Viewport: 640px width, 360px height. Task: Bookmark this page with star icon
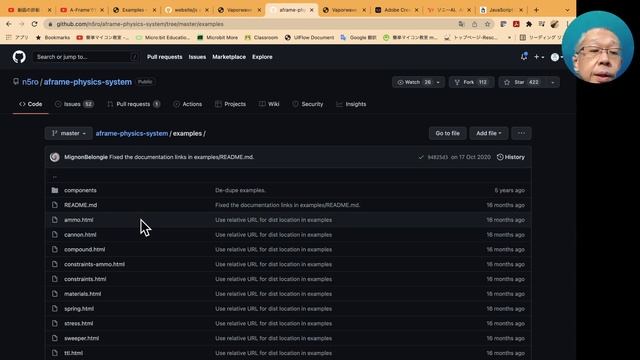point(487,24)
